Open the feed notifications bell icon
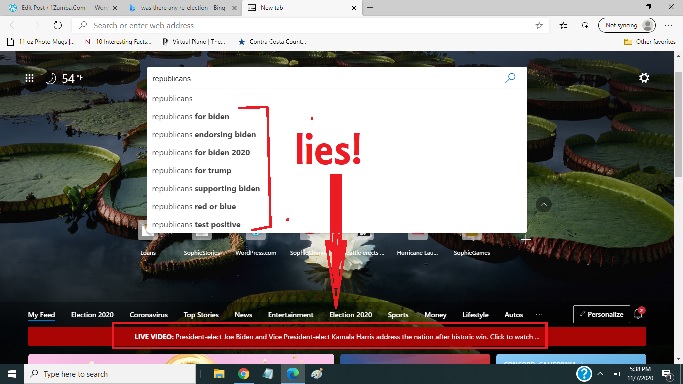Viewport: 683px width, 384px height. coord(639,313)
